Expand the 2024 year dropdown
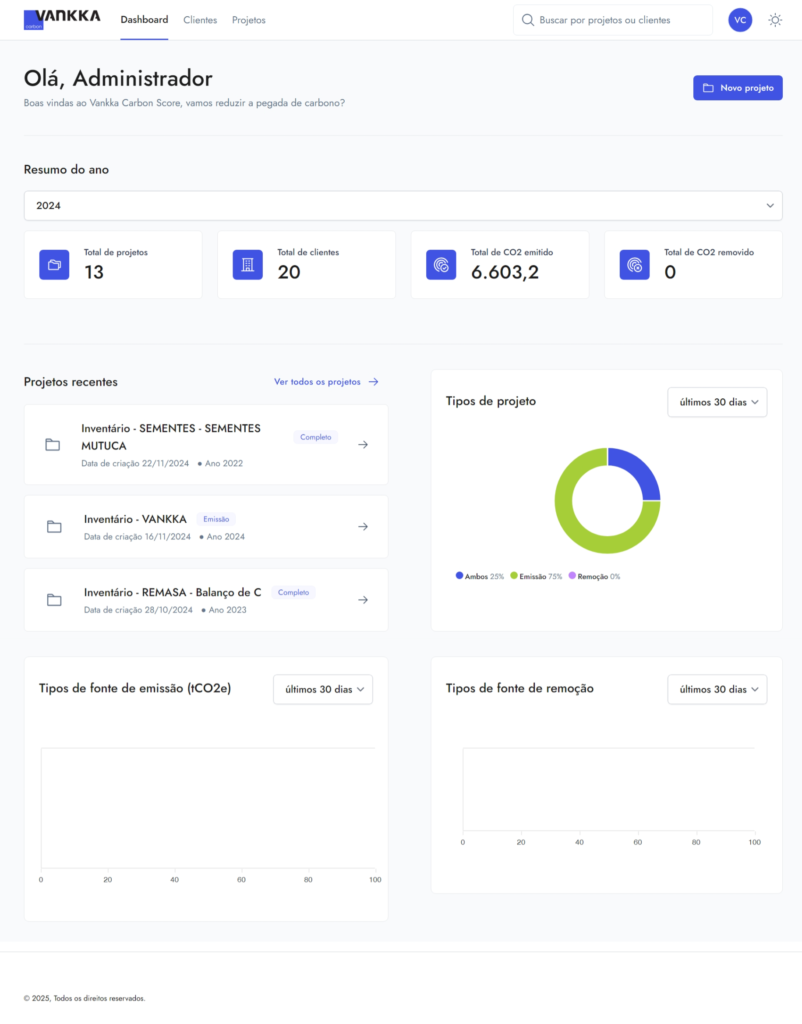802x1024 pixels. (x=403, y=205)
